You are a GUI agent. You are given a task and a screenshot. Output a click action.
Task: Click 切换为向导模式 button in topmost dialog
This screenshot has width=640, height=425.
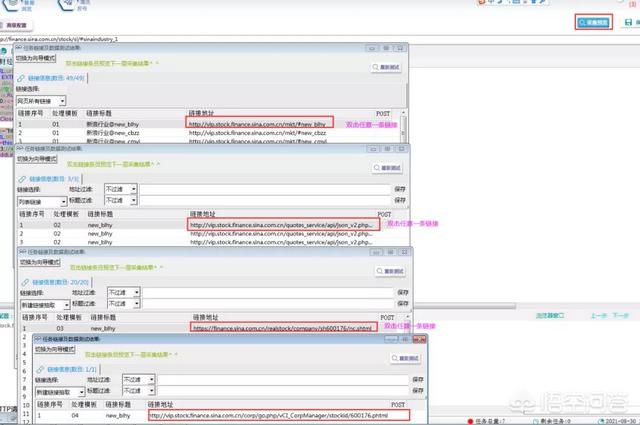36,58
